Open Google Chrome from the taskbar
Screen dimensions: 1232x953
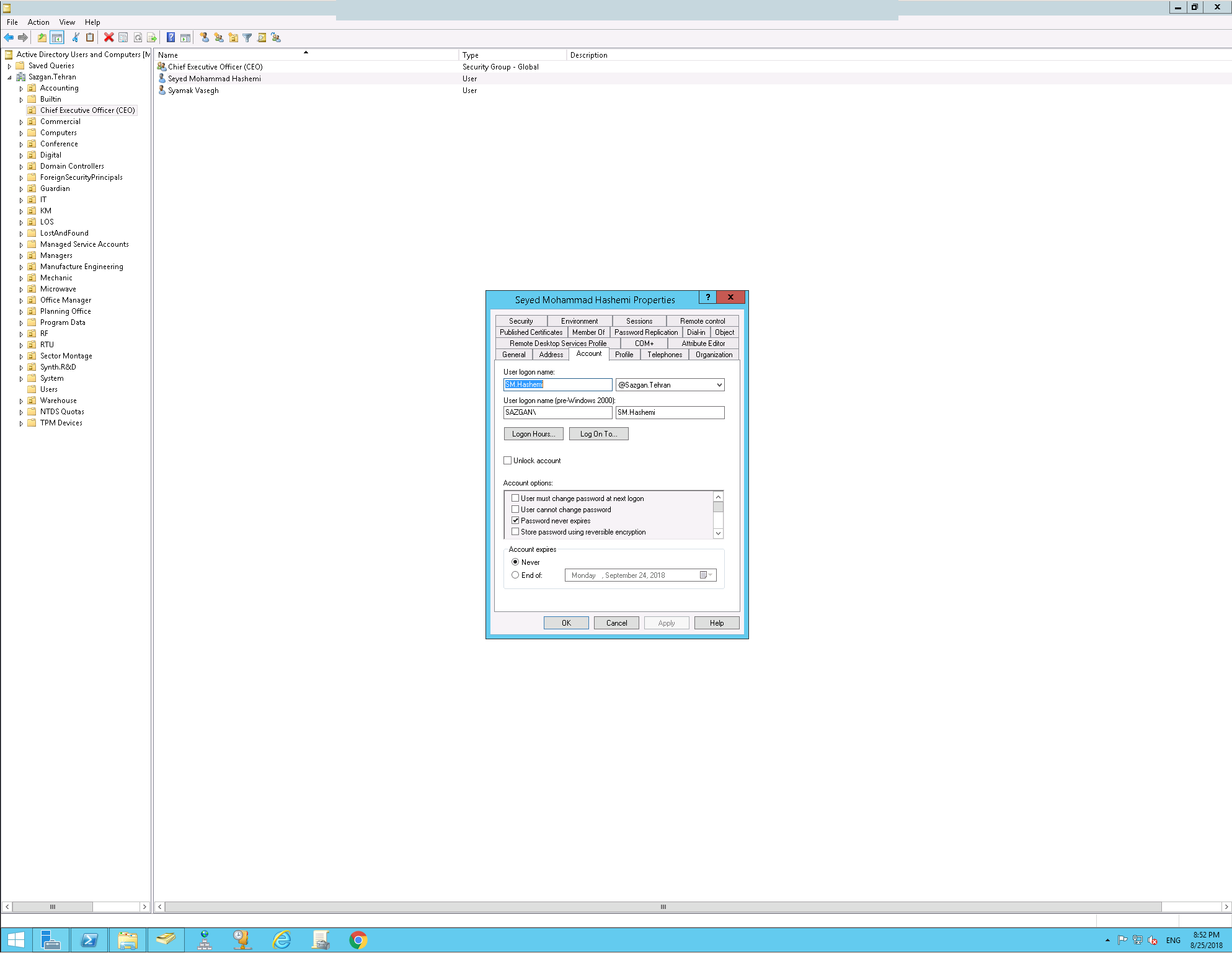[358, 940]
